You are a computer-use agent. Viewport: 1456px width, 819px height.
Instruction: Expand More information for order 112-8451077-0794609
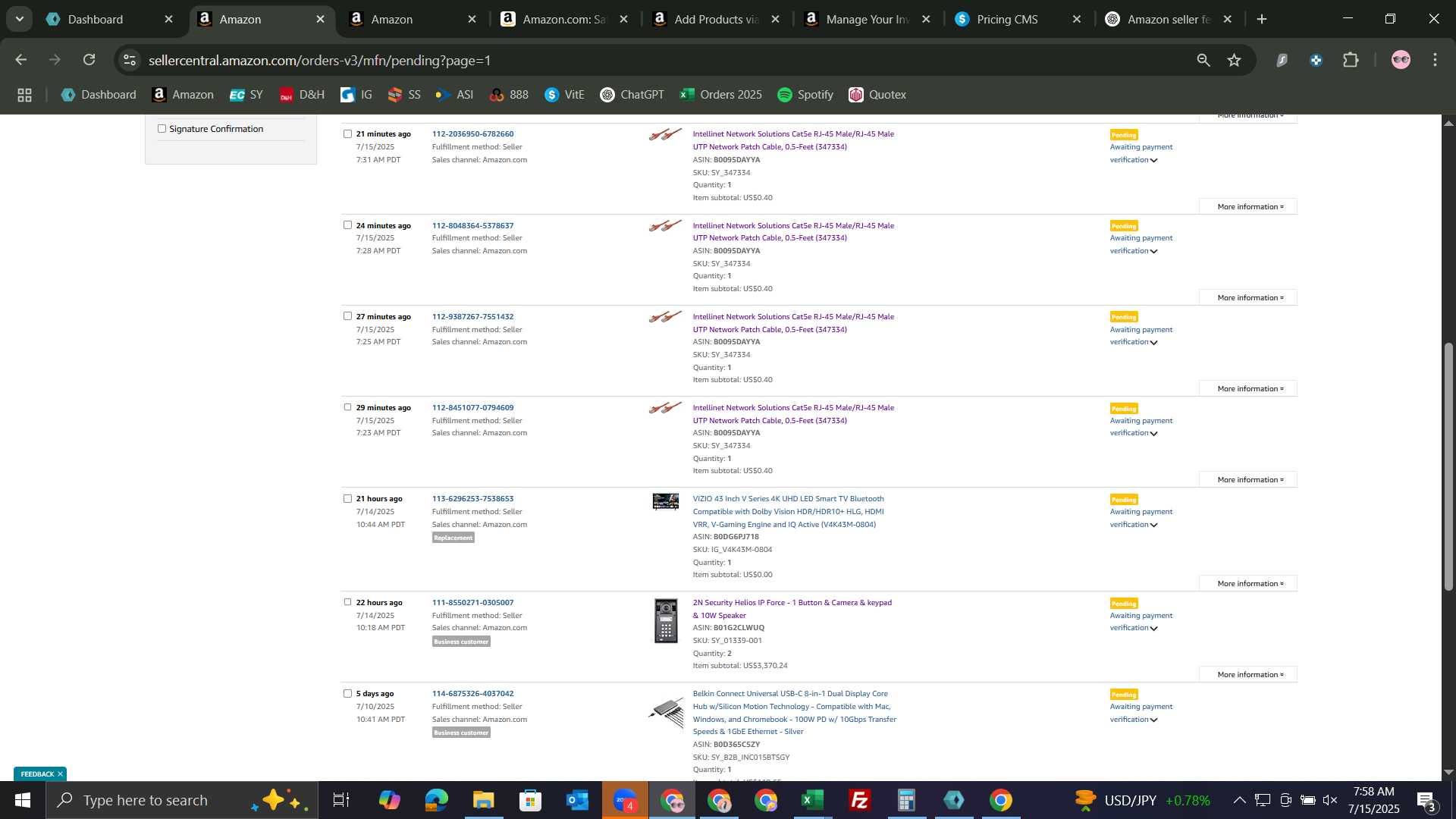tap(1248, 480)
